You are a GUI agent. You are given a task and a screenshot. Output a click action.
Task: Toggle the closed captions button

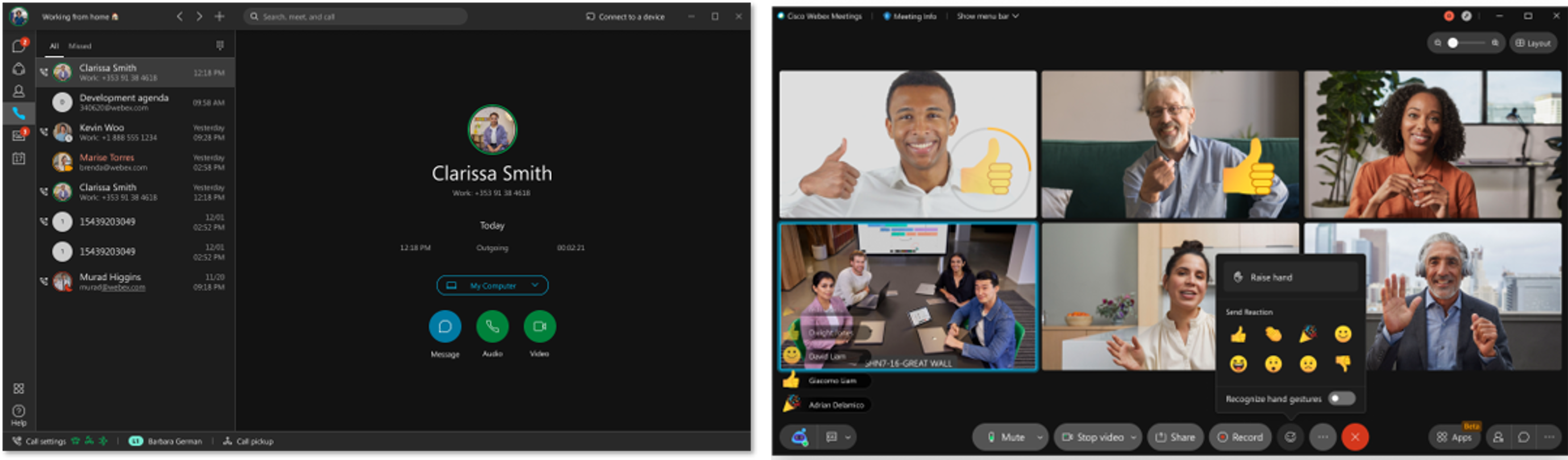point(831,437)
